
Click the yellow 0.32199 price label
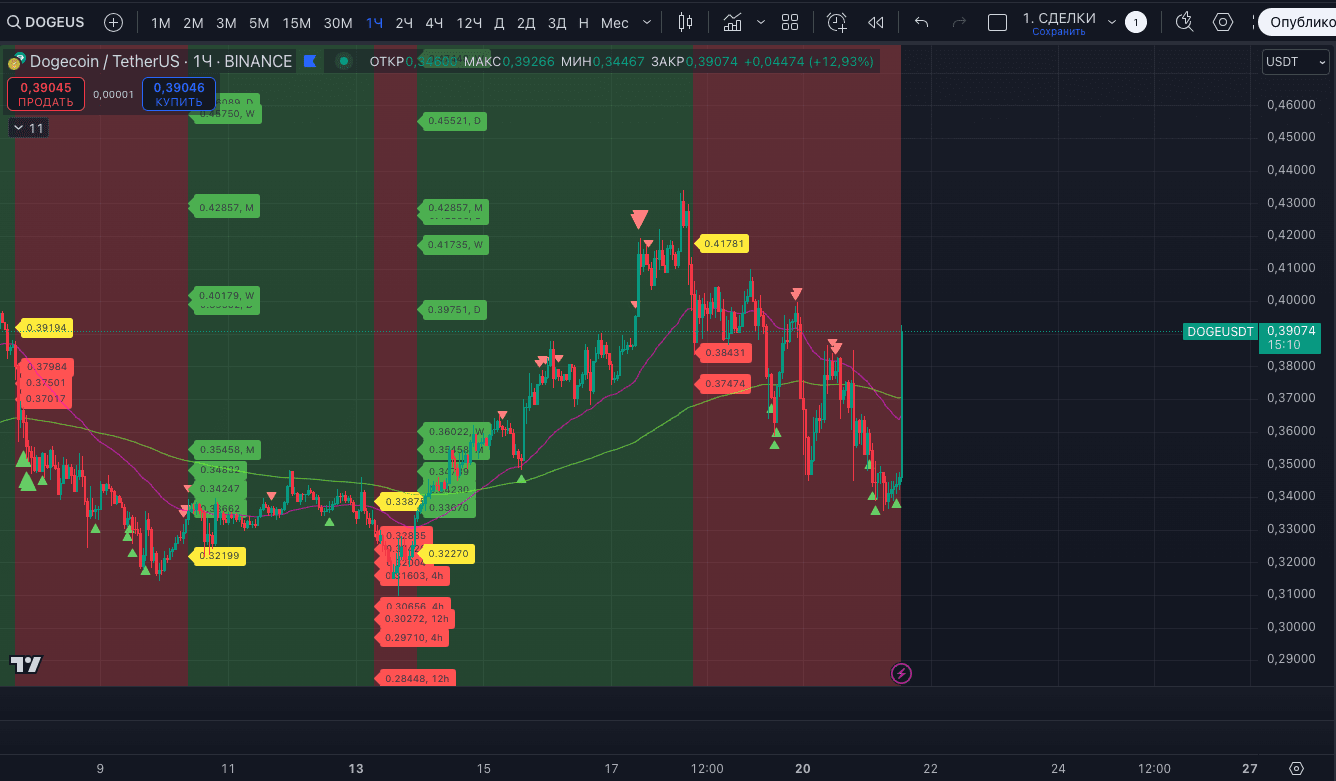(219, 556)
